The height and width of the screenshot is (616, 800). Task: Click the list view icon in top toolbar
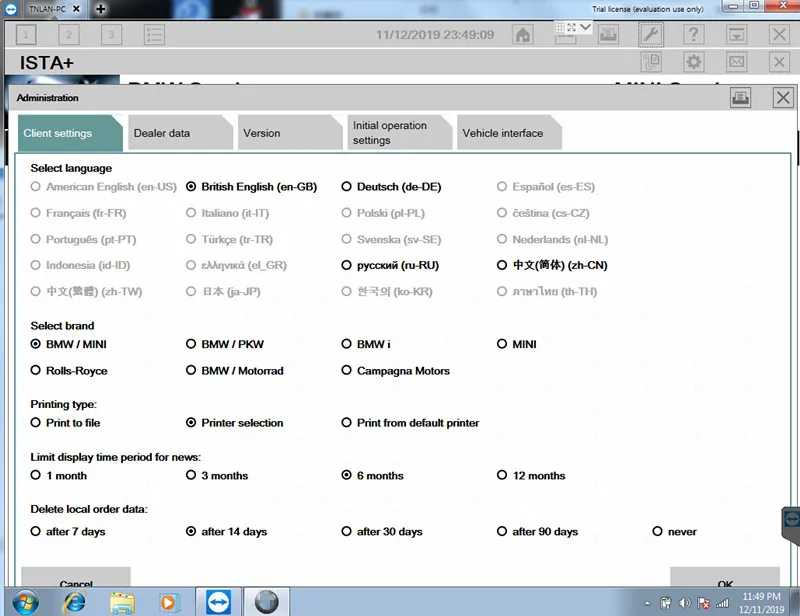pyautogui.click(x=154, y=35)
